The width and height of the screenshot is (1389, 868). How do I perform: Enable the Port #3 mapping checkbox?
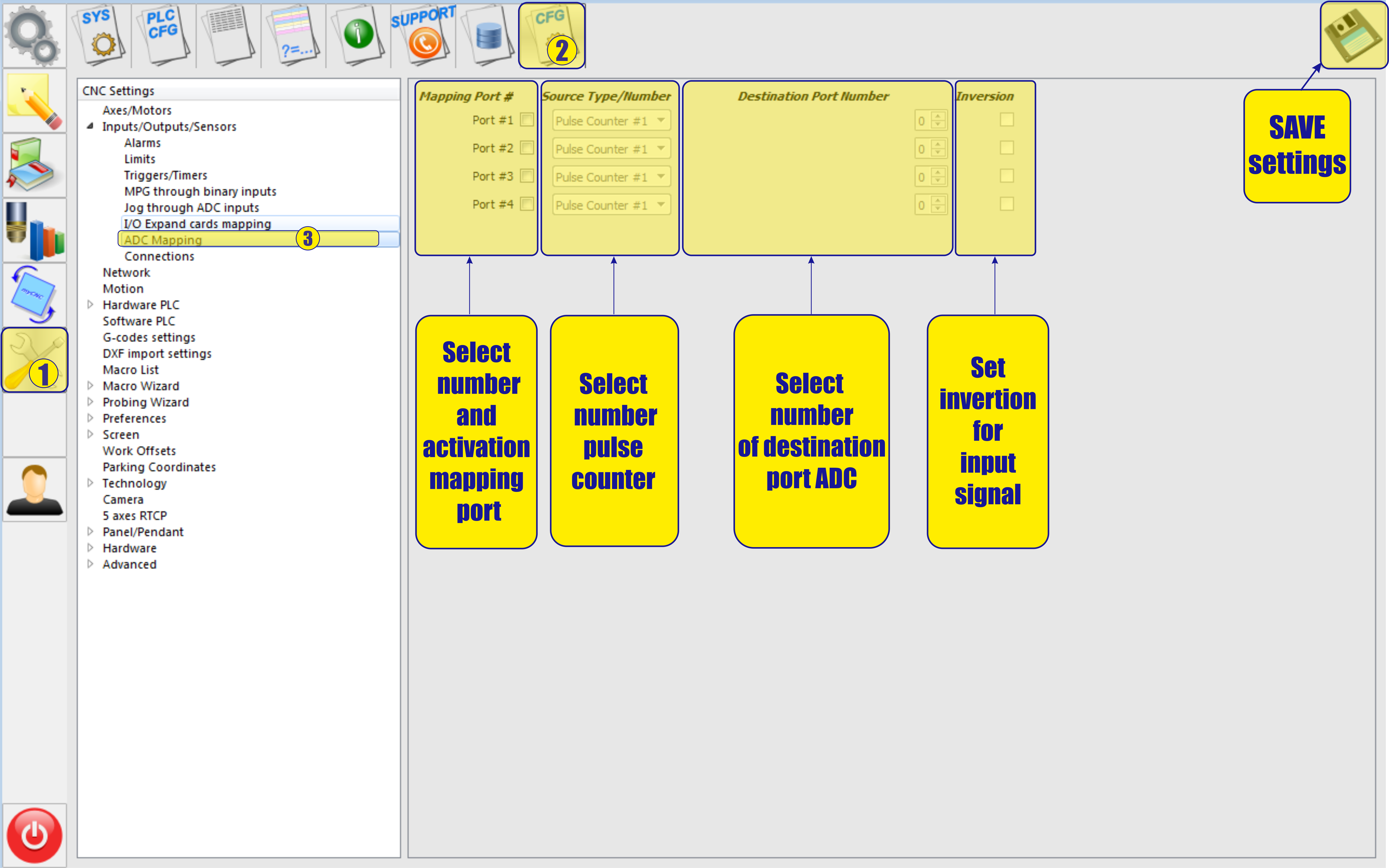click(x=526, y=176)
